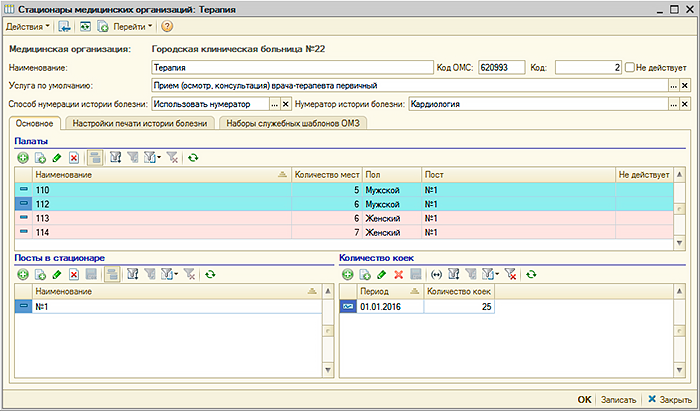The height and width of the screenshot is (411, 700).
Task: Click the Закрыть button
Action: click(x=669, y=399)
